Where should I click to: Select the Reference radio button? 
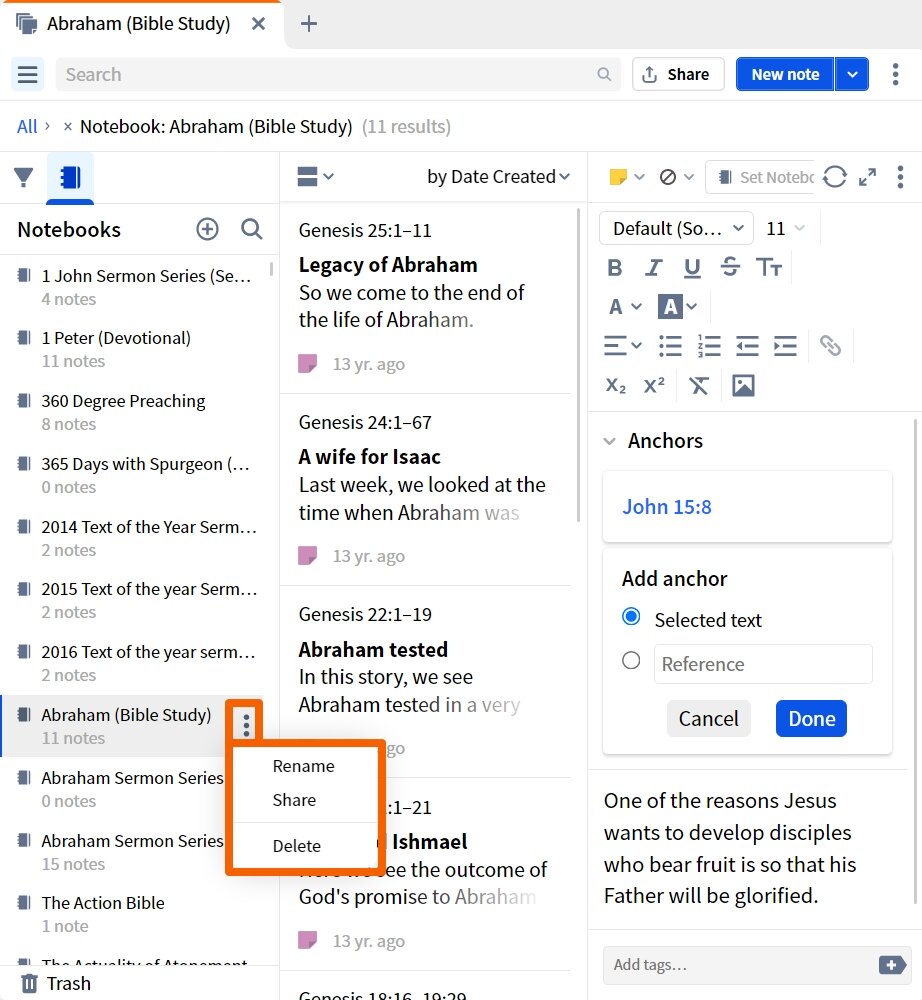point(631,660)
